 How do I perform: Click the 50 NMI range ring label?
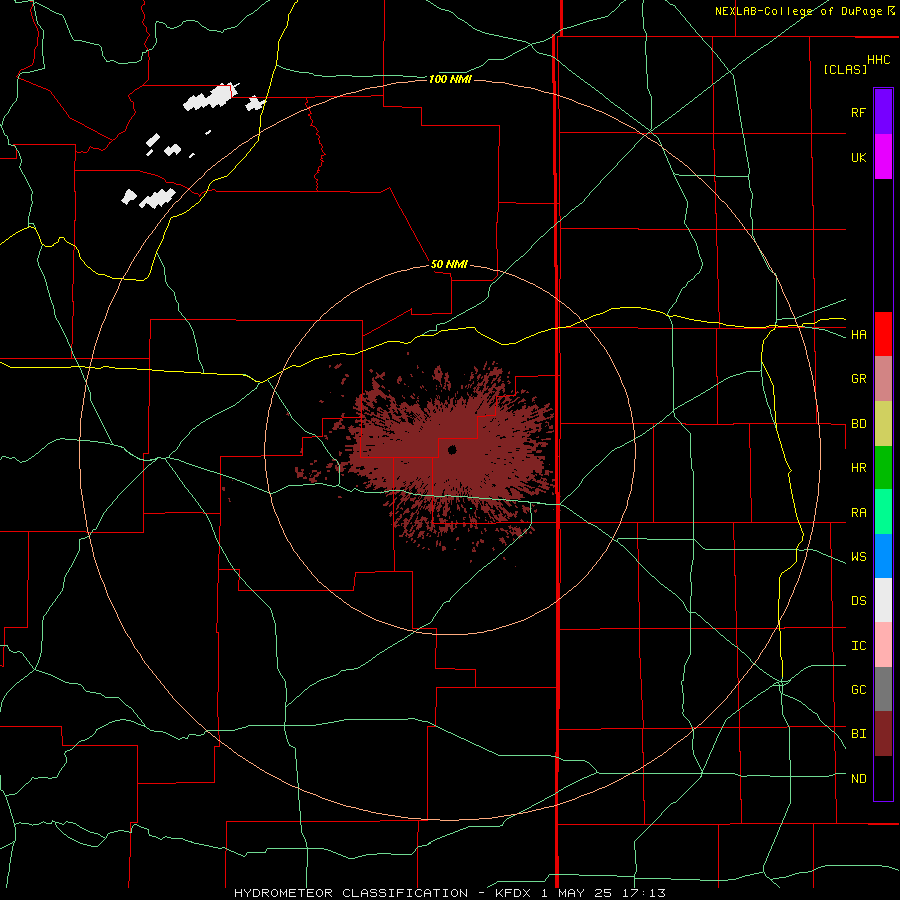(449, 264)
